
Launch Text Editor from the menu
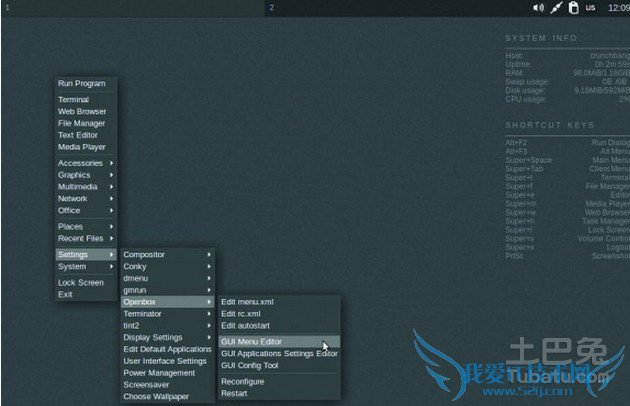click(x=86, y=135)
